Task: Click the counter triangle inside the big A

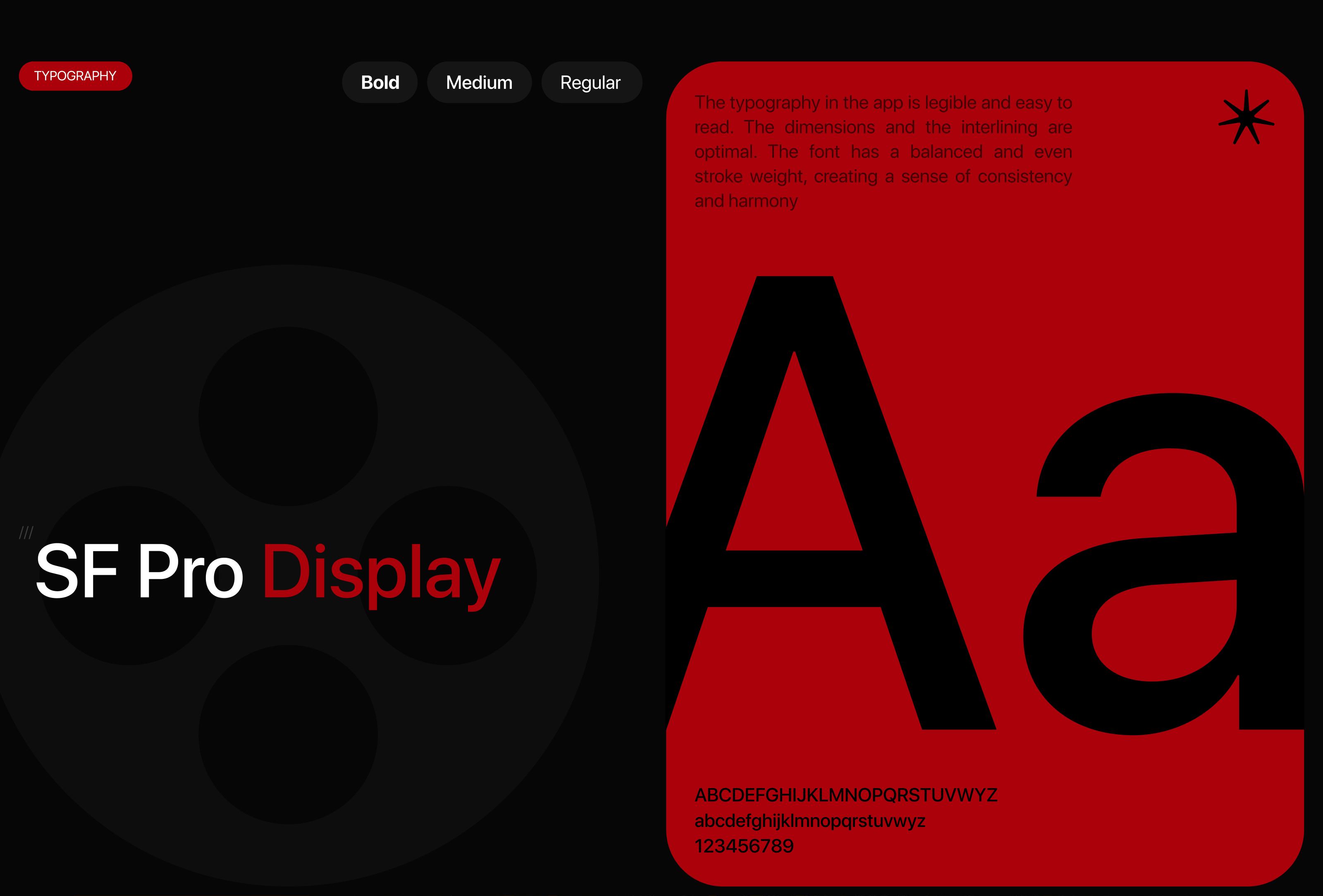Action: (x=794, y=484)
